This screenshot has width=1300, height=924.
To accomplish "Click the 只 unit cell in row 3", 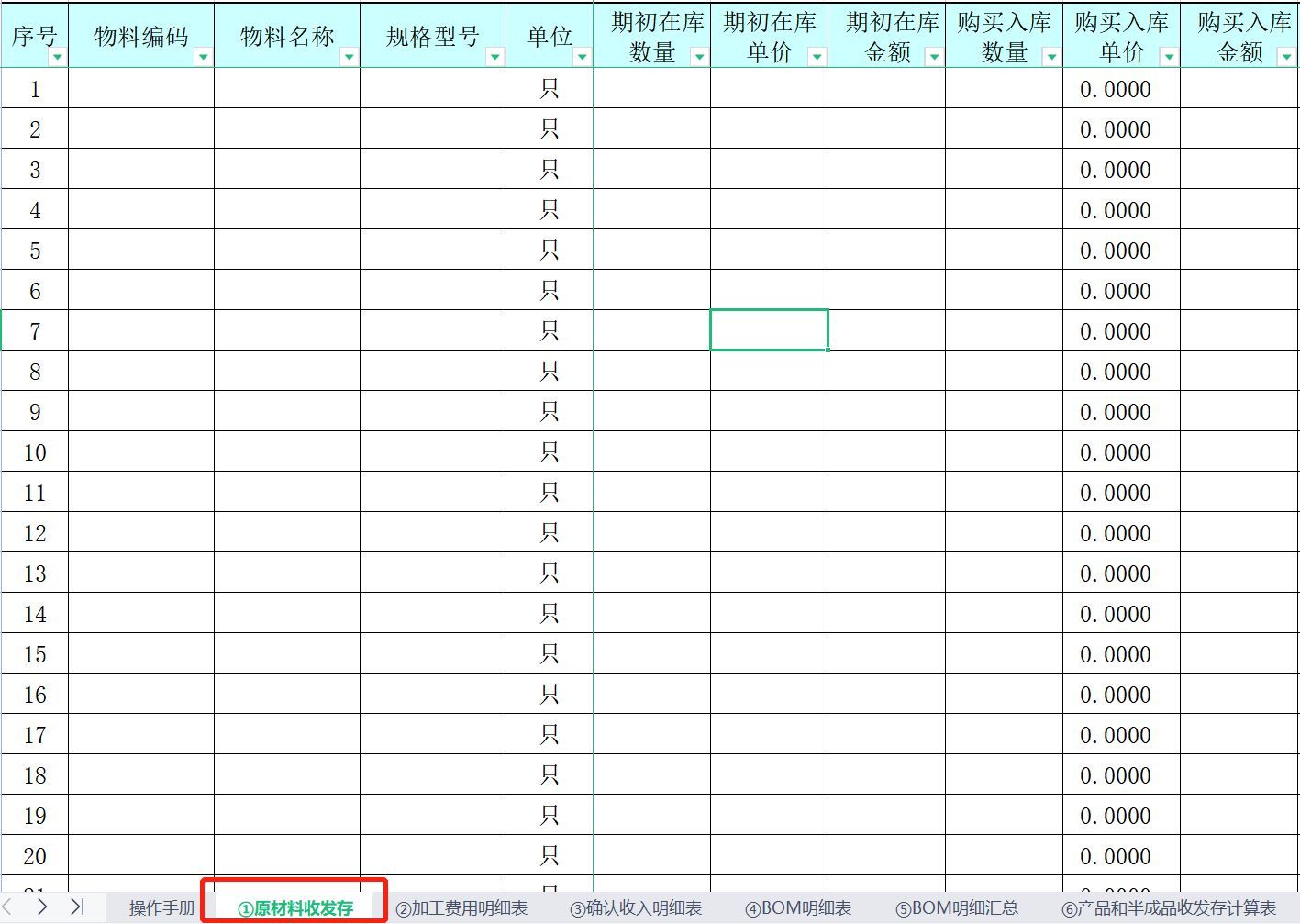I will [550, 169].
